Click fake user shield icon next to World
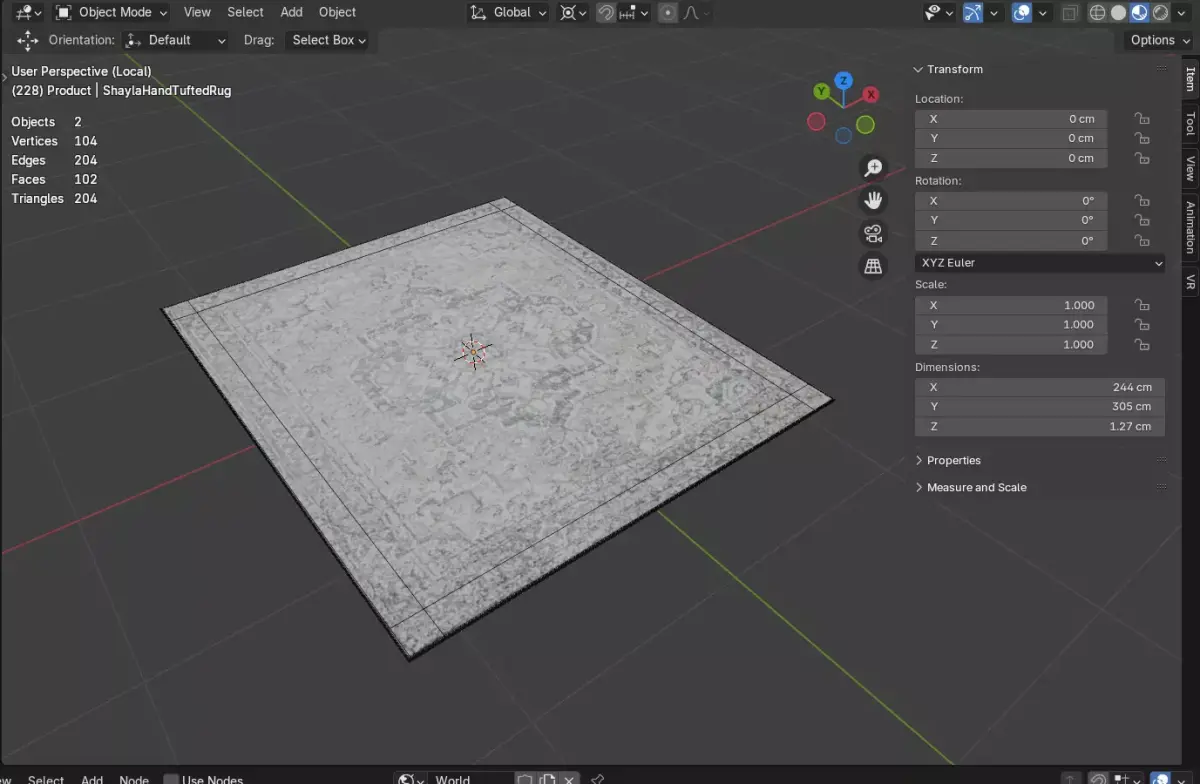Screen dimensions: 1200x784 point(526,779)
